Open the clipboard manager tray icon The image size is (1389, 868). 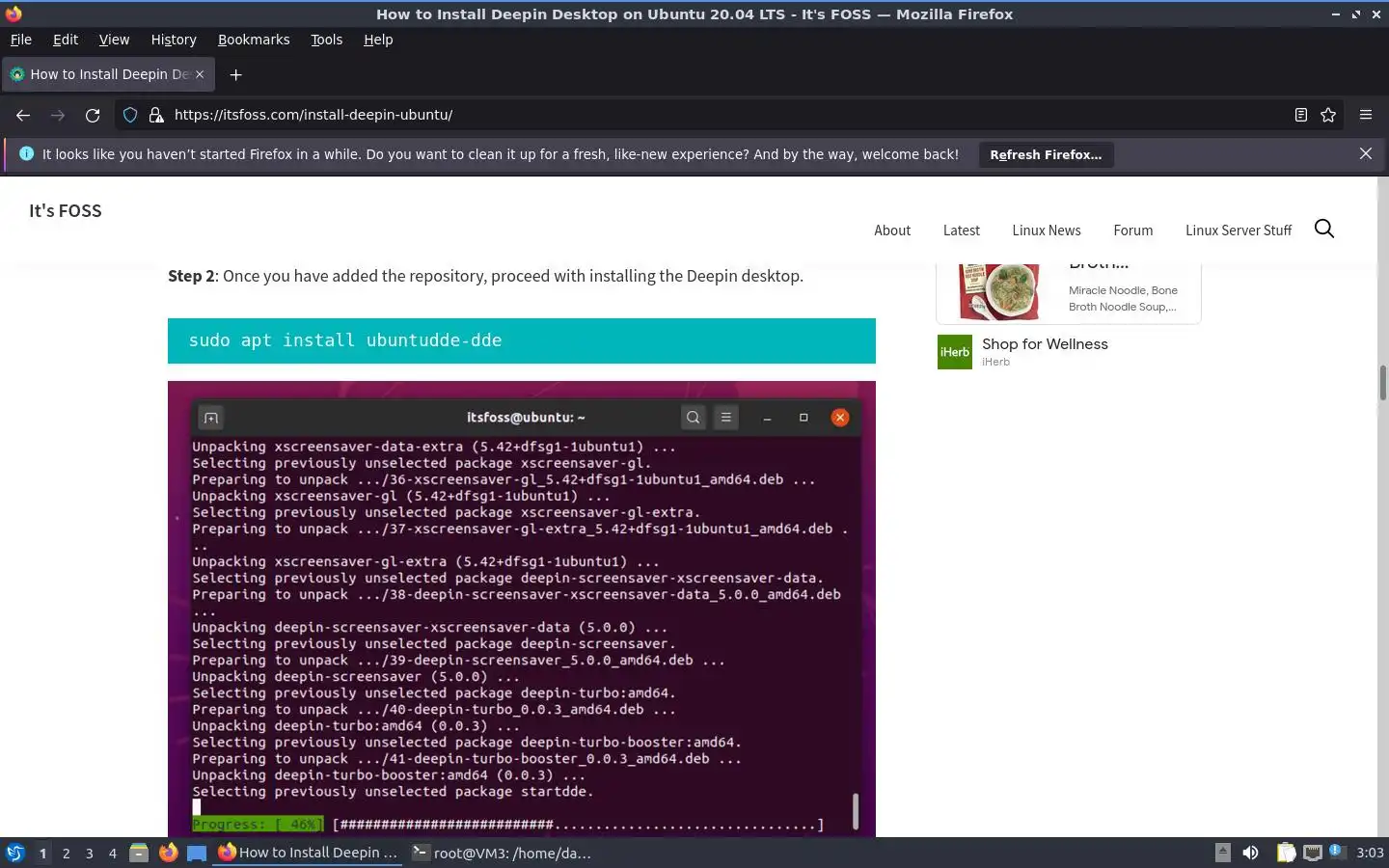tap(1286, 853)
